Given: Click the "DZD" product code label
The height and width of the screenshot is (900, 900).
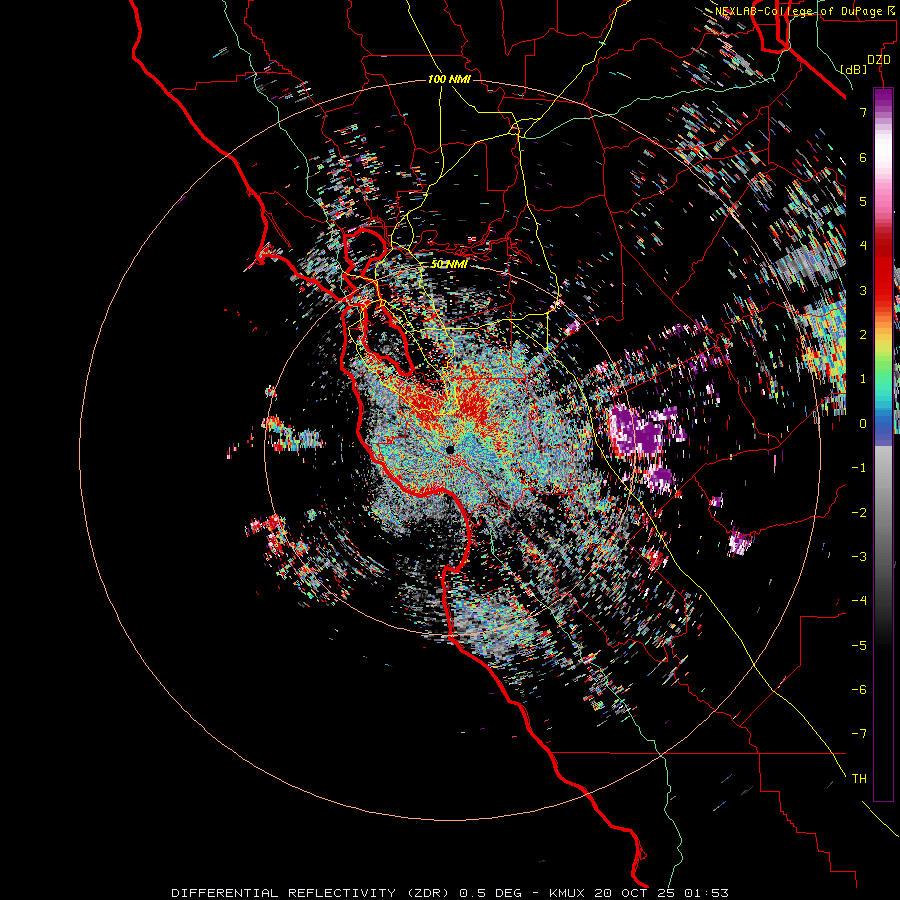Looking at the screenshot, I should [879, 60].
